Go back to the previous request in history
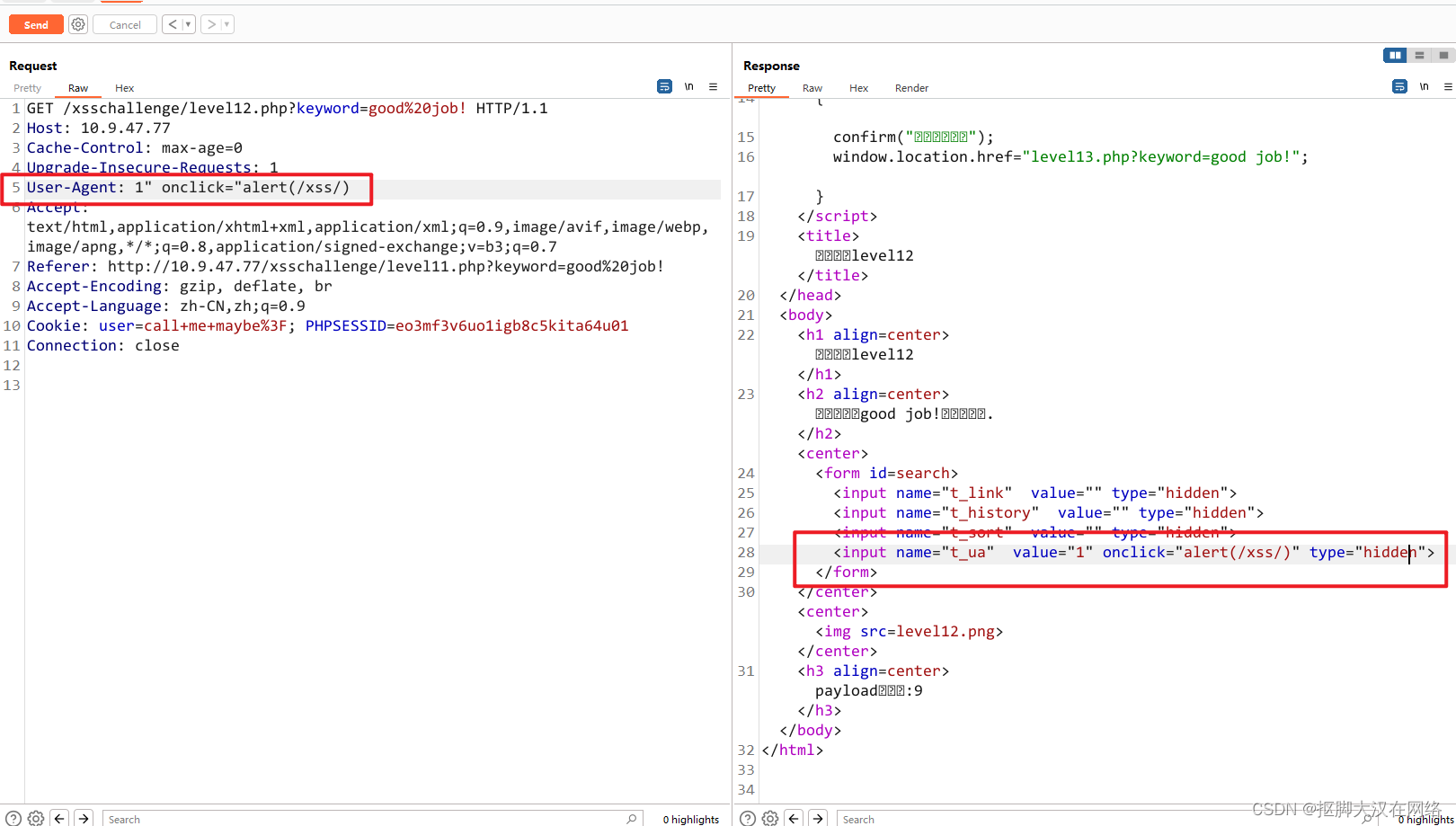 173,24
